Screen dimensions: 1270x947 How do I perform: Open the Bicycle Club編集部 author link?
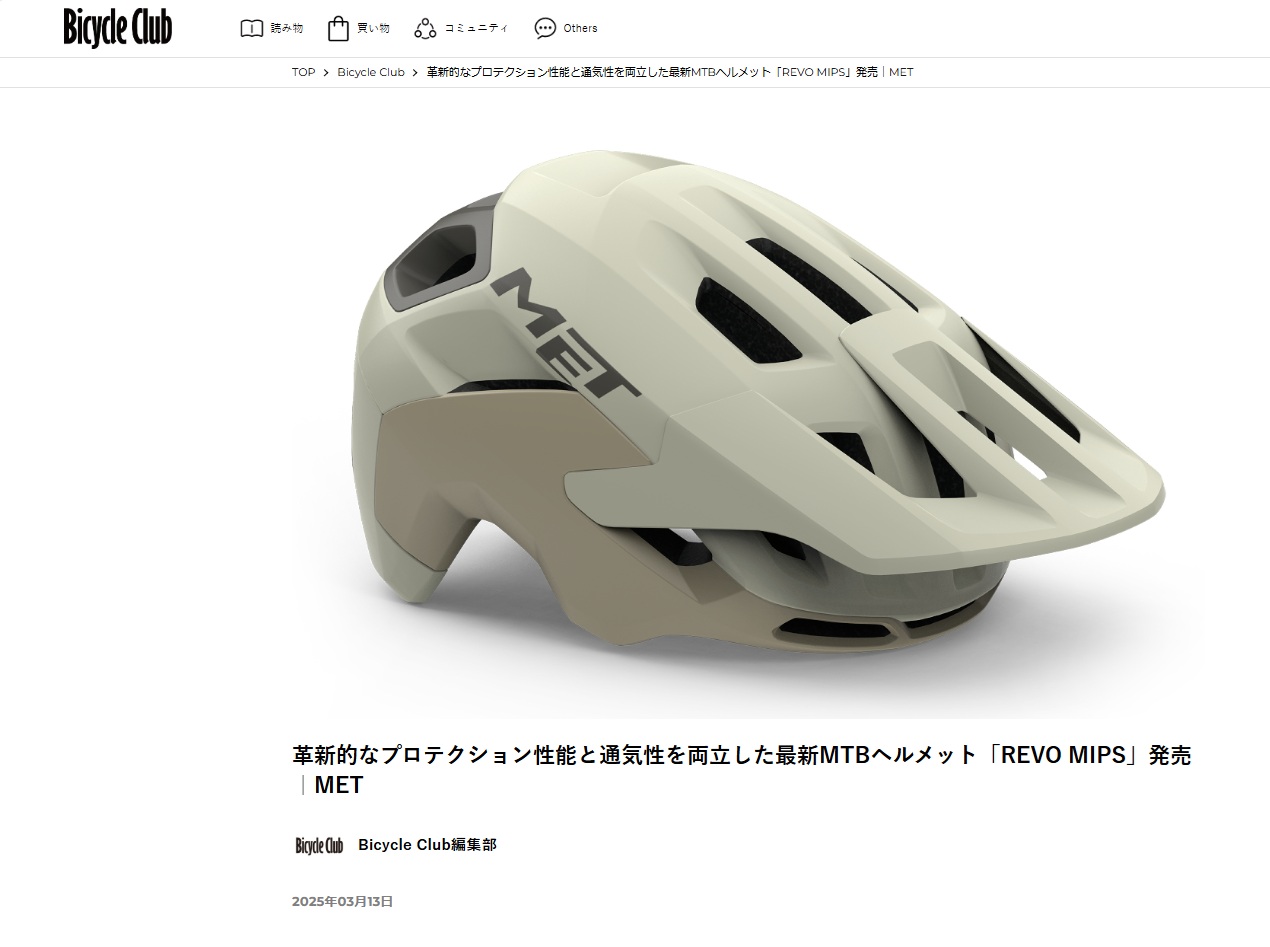427,845
